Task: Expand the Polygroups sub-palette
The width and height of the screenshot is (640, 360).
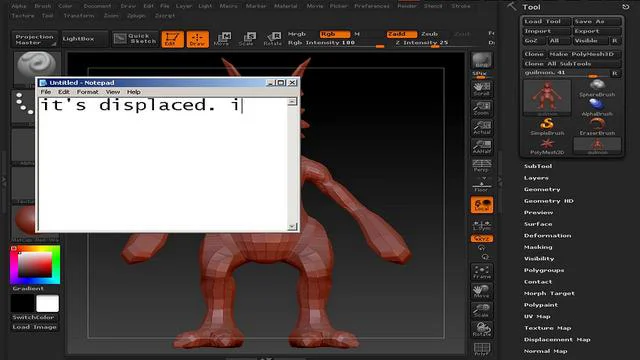Action: (544, 270)
